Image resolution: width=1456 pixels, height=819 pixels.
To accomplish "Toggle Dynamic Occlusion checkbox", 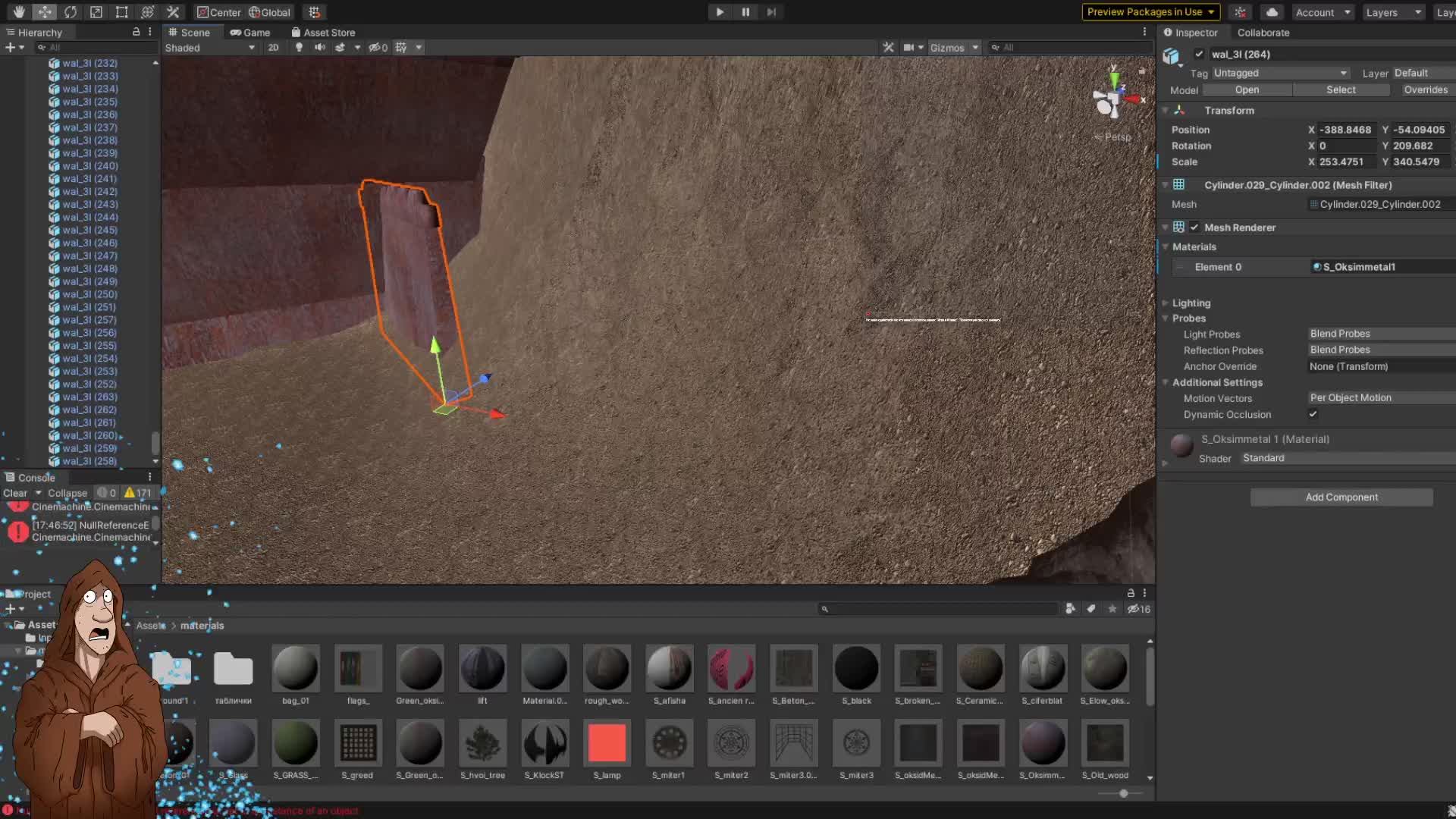I will [1313, 414].
